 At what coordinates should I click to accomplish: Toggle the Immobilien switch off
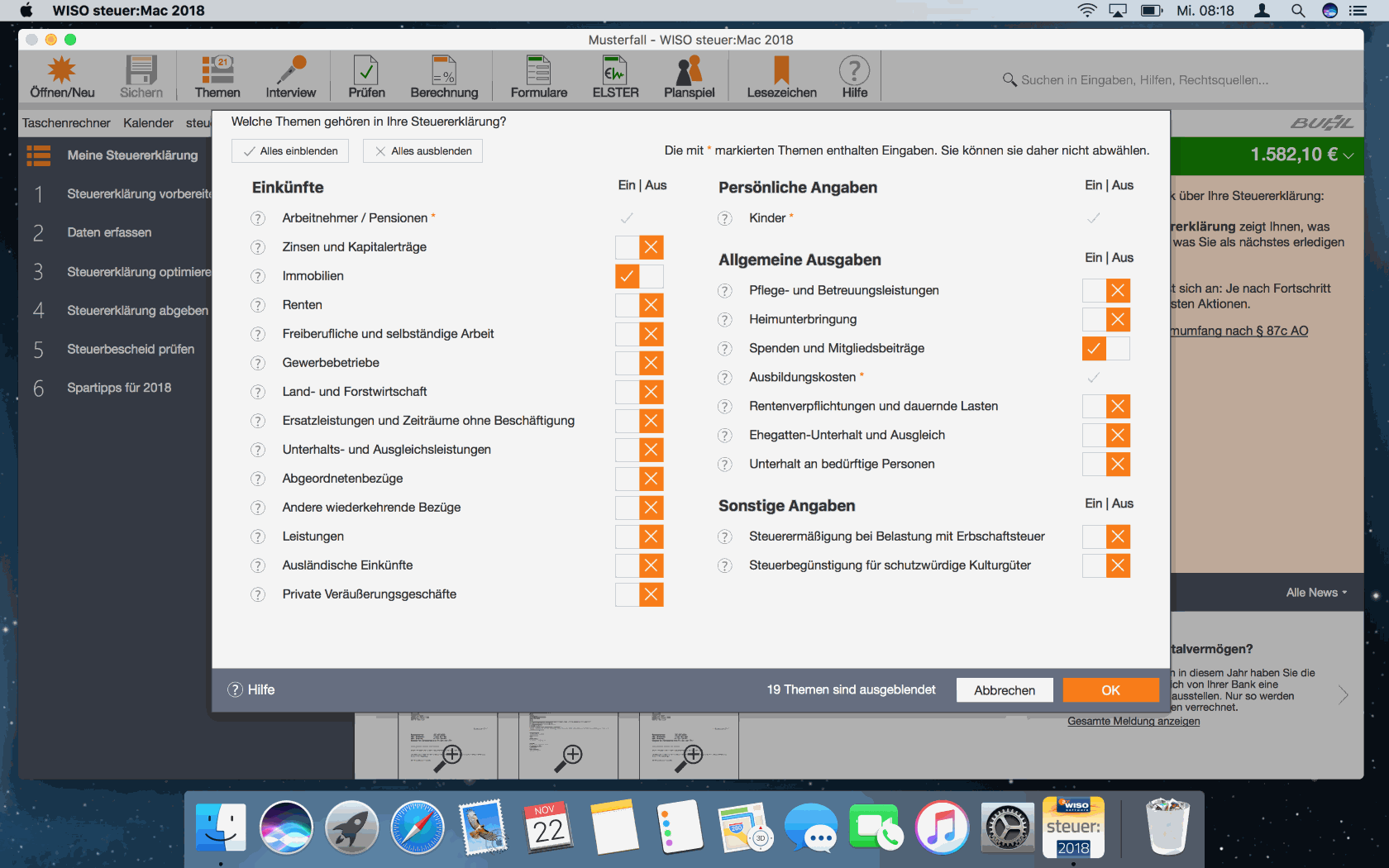(639, 276)
